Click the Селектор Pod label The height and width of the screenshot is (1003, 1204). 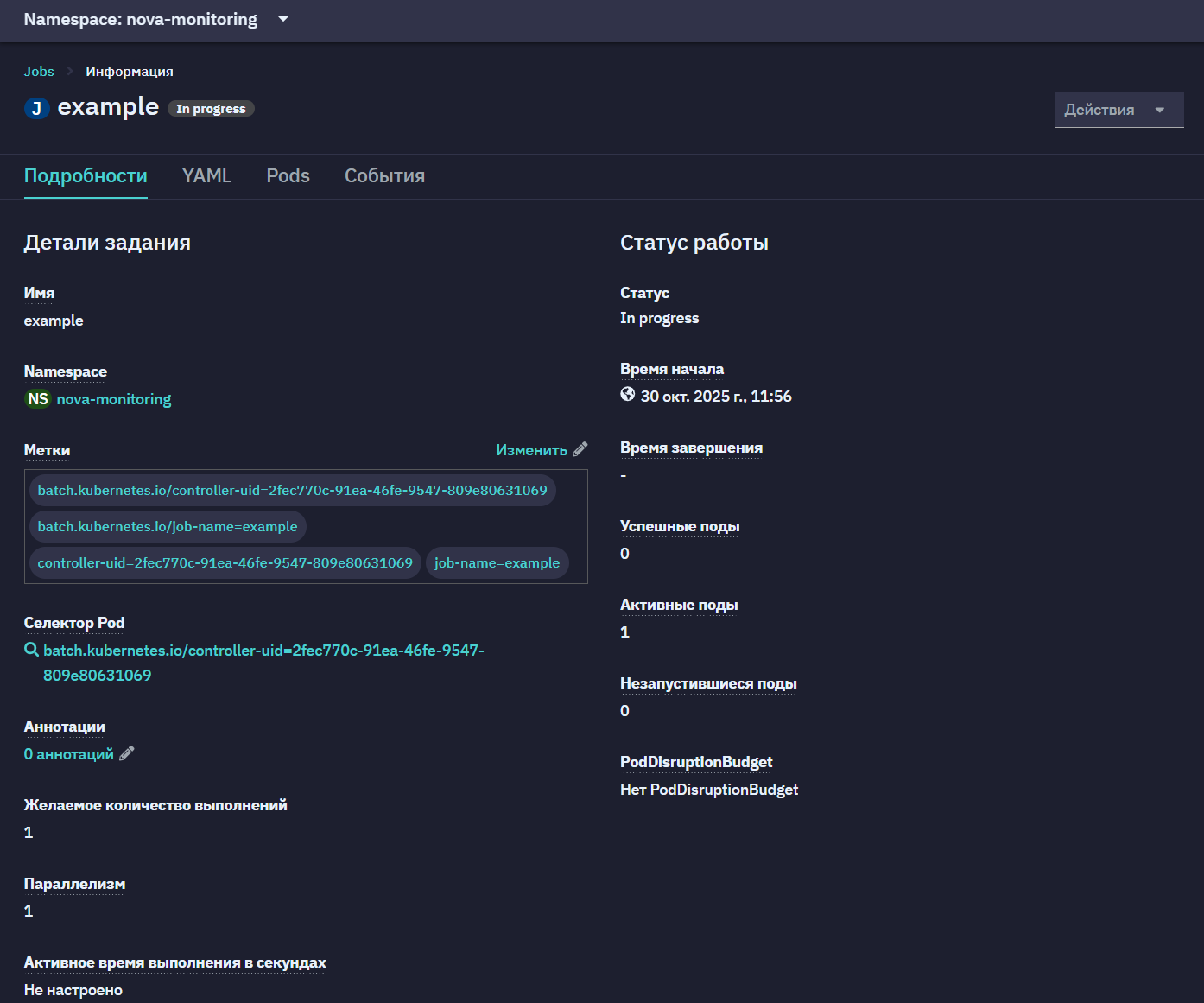coord(74,623)
